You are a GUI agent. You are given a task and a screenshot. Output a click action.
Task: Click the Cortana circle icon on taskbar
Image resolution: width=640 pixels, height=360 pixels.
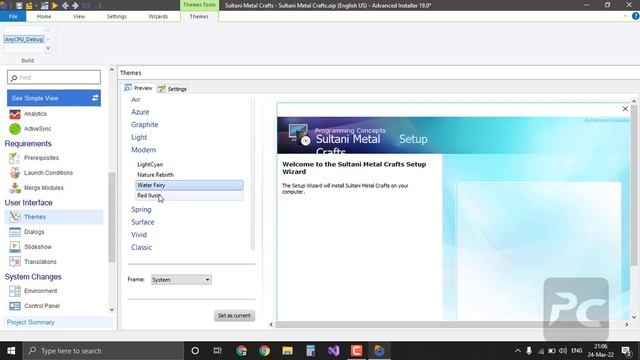[x=195, y=351]
